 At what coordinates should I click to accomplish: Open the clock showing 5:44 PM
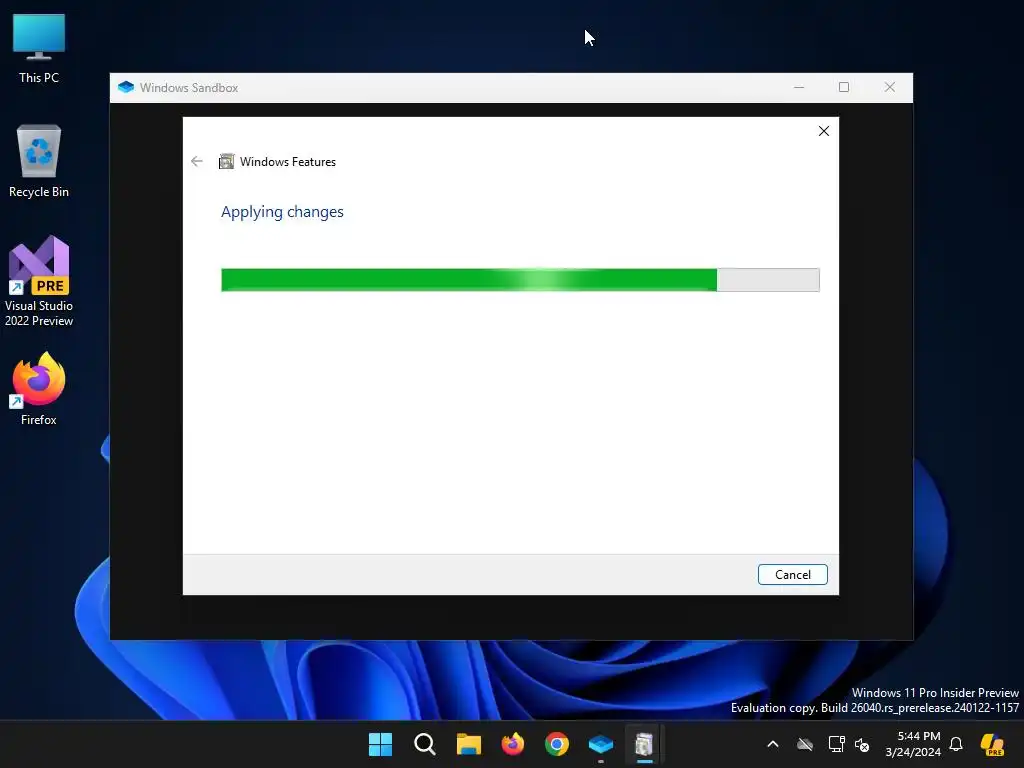click(912, 744)
